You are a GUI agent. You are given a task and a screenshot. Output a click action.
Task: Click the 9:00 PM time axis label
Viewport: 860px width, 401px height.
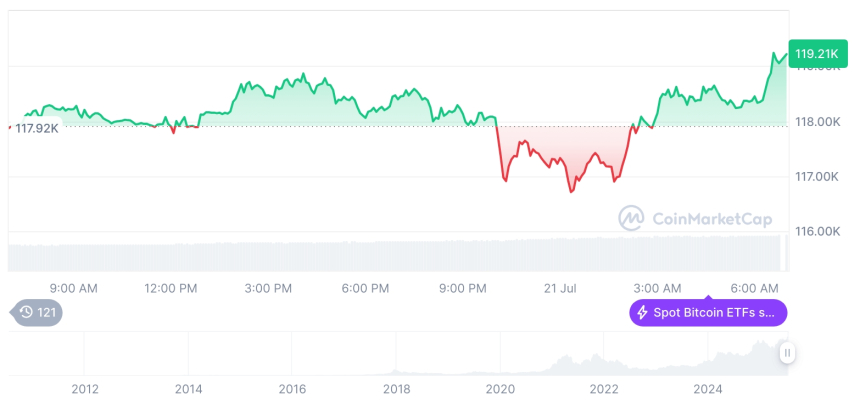click(x=463, y=288)
